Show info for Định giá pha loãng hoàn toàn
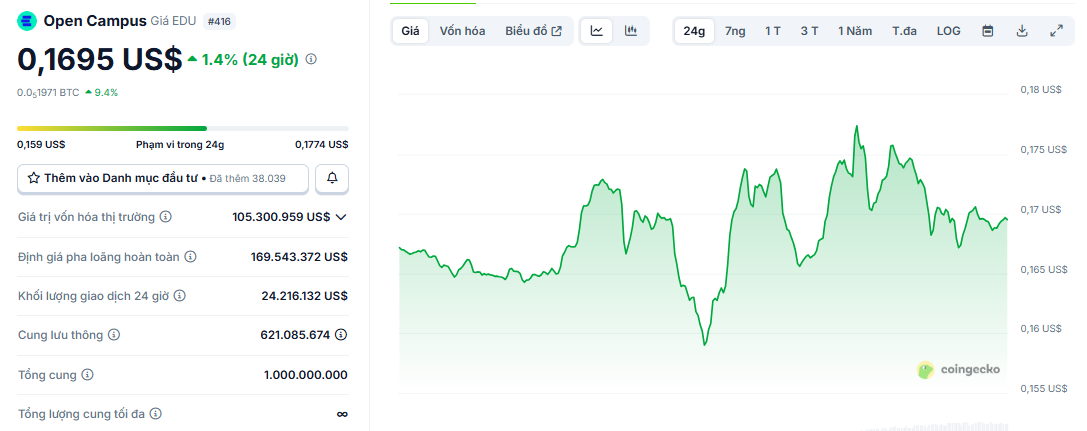The width and height of the screenshot is (1087, 431). pos(191,257)
